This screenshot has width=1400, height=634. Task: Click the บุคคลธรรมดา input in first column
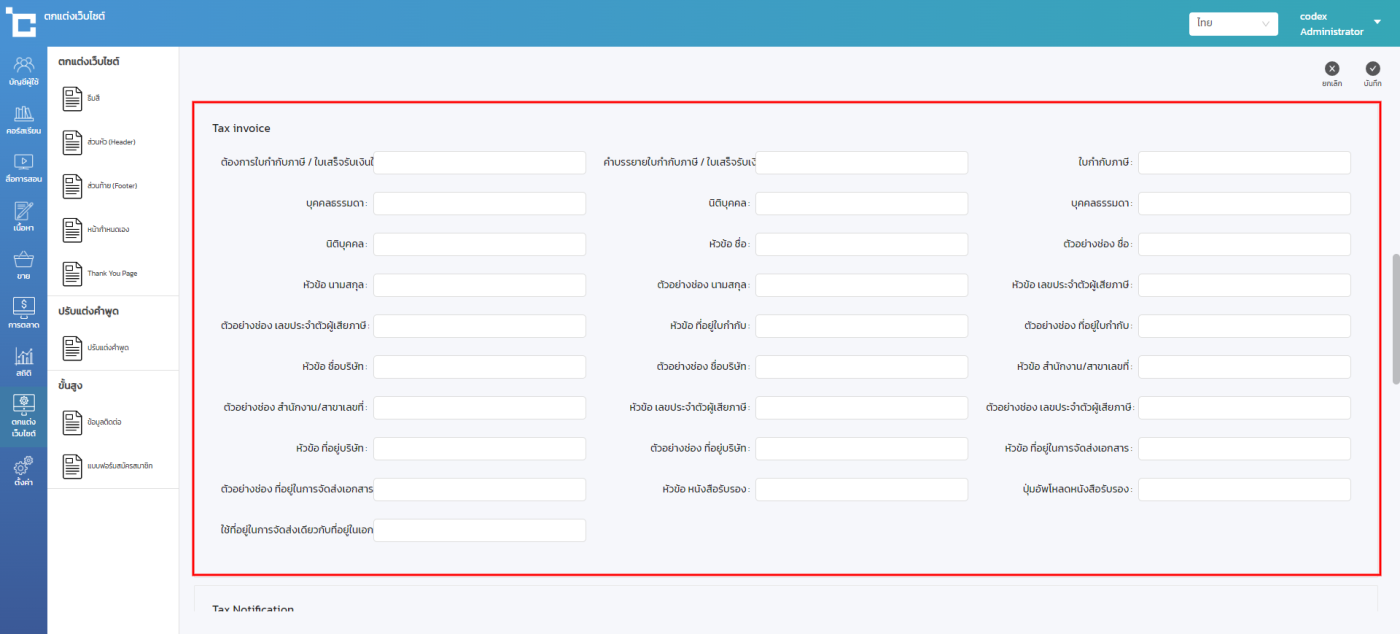[x=479, y=204]
